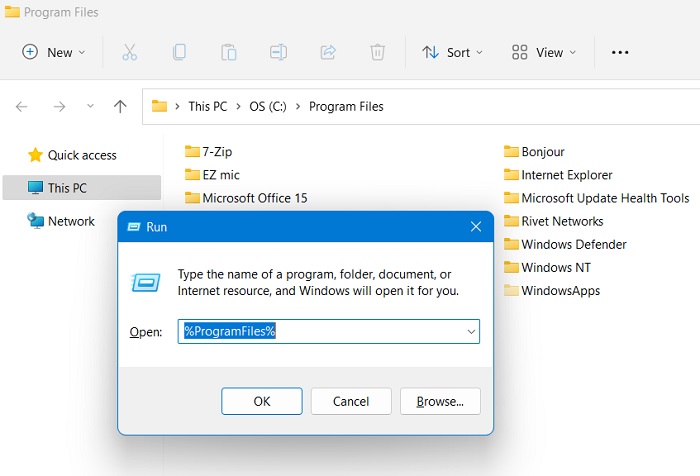The height and width of the screenshot is (476, 700).
Task: Click the WindowsApps folder icon
Action: (x=511, y=291)
